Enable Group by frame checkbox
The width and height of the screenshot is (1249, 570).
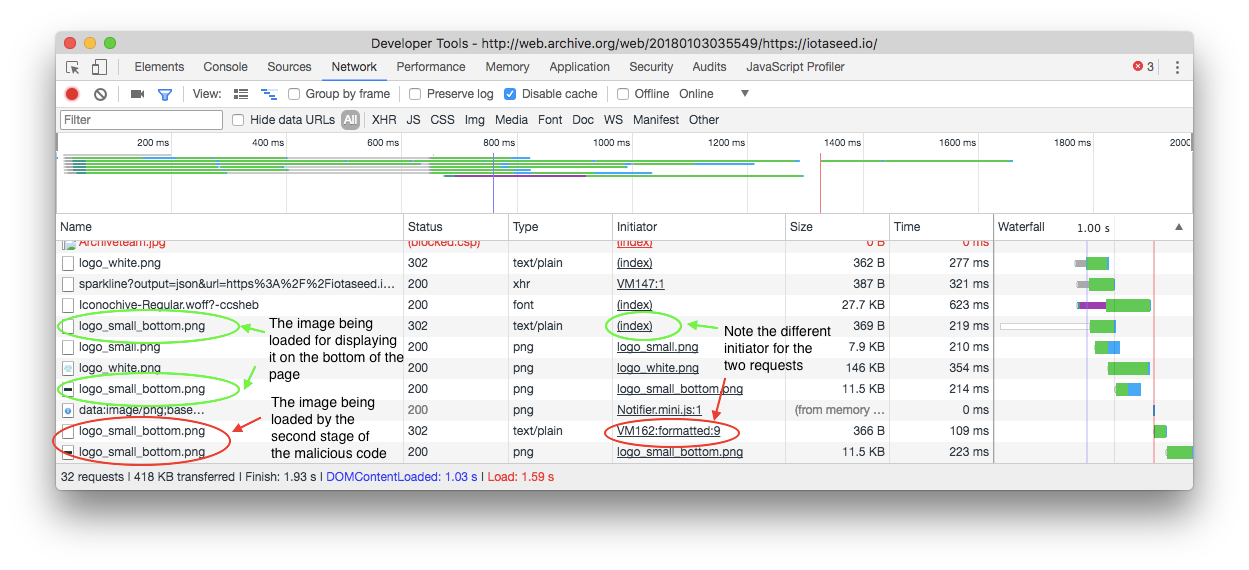click(x=294, y=94)
